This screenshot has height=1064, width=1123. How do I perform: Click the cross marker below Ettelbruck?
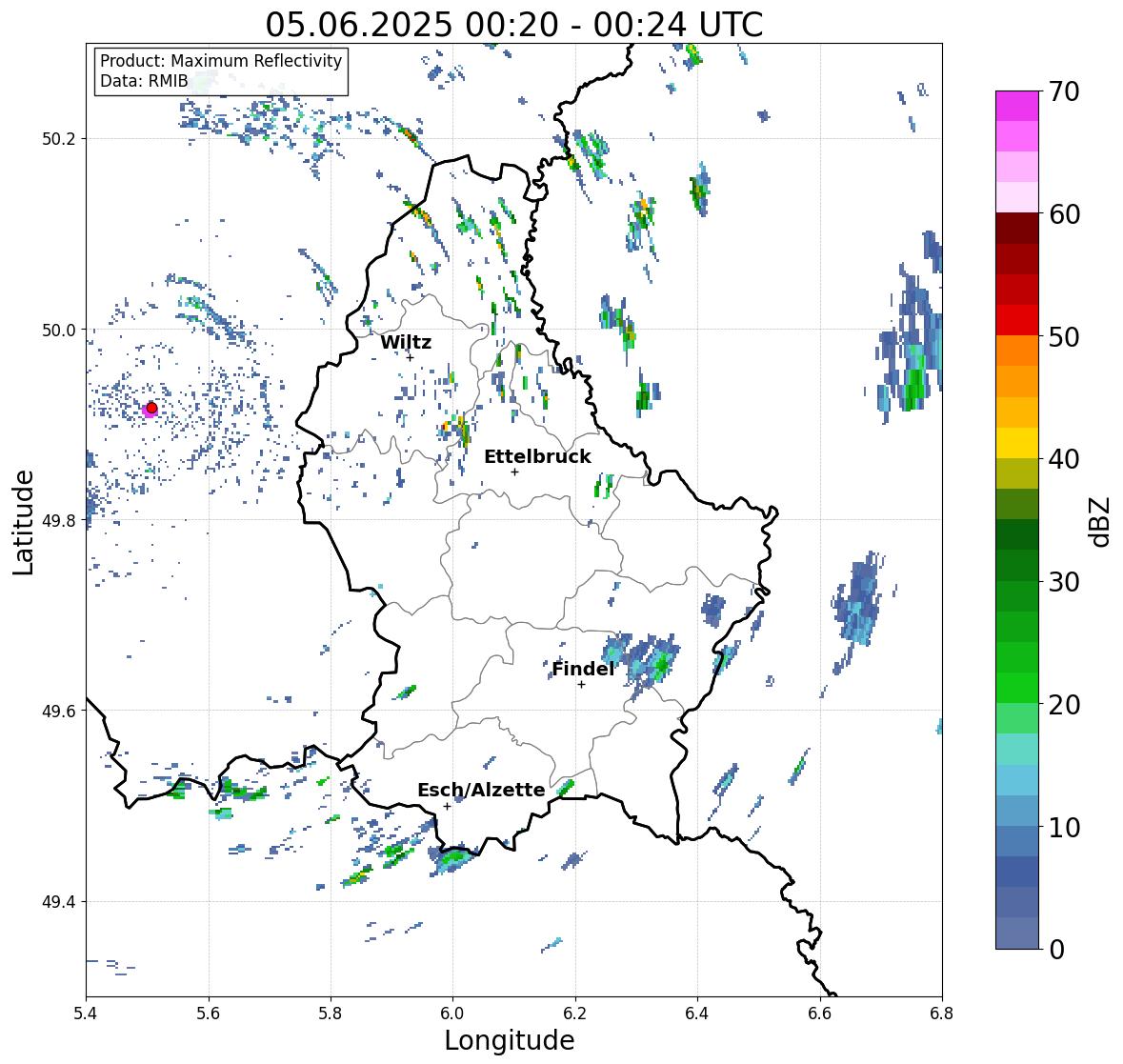514,472
